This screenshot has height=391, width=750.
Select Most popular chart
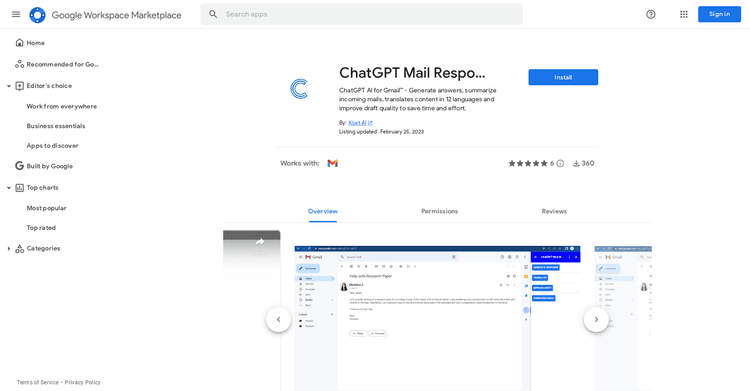46,208
